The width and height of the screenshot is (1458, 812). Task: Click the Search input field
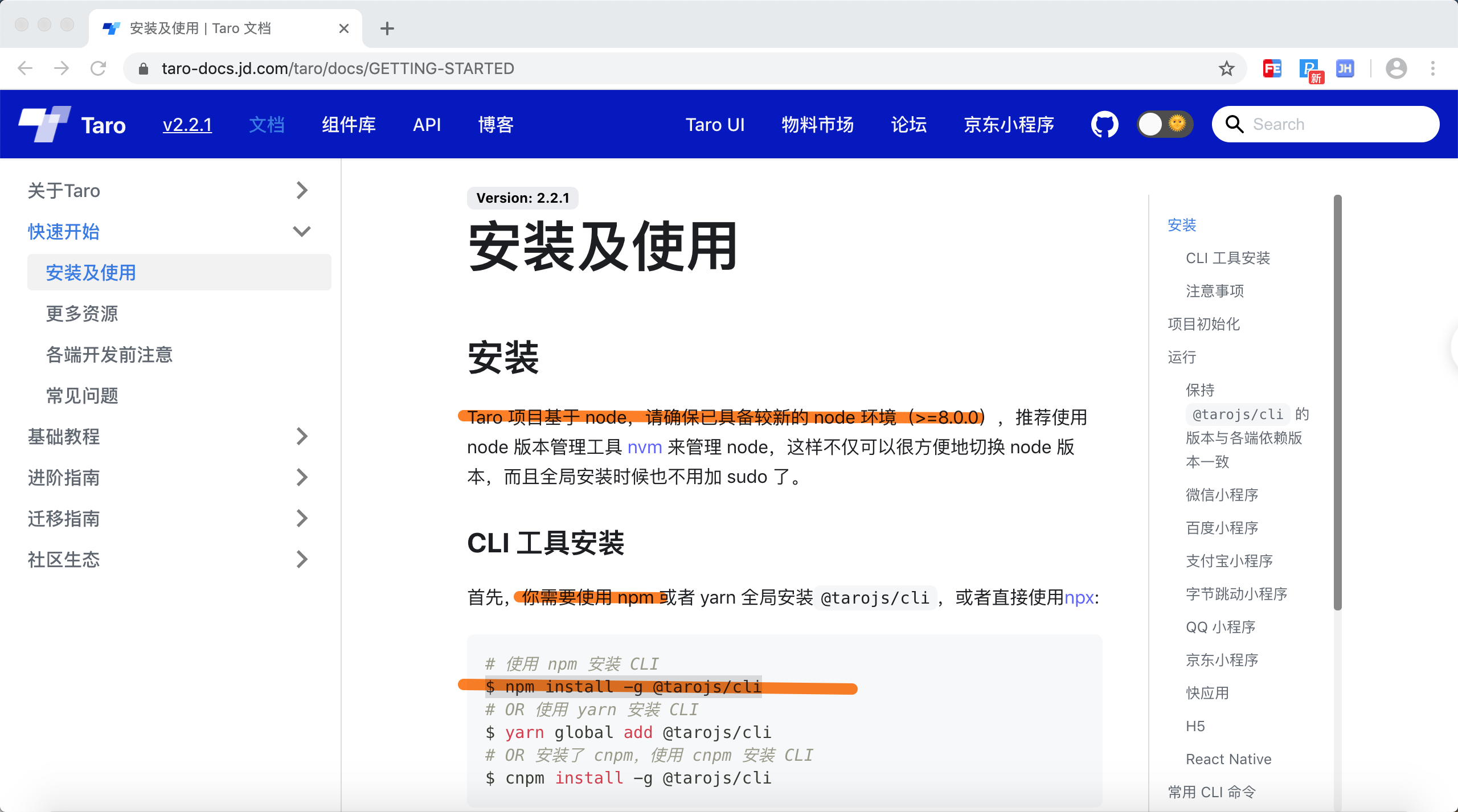pyautogui.click(x=1336, y=124)
